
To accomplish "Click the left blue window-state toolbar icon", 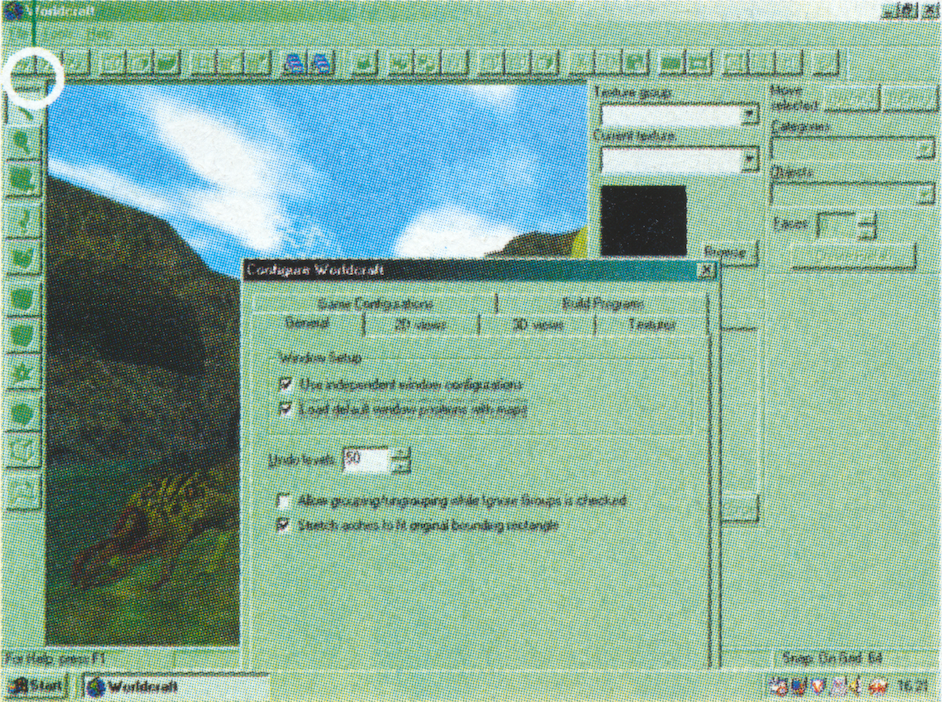I will coord(294,62).
